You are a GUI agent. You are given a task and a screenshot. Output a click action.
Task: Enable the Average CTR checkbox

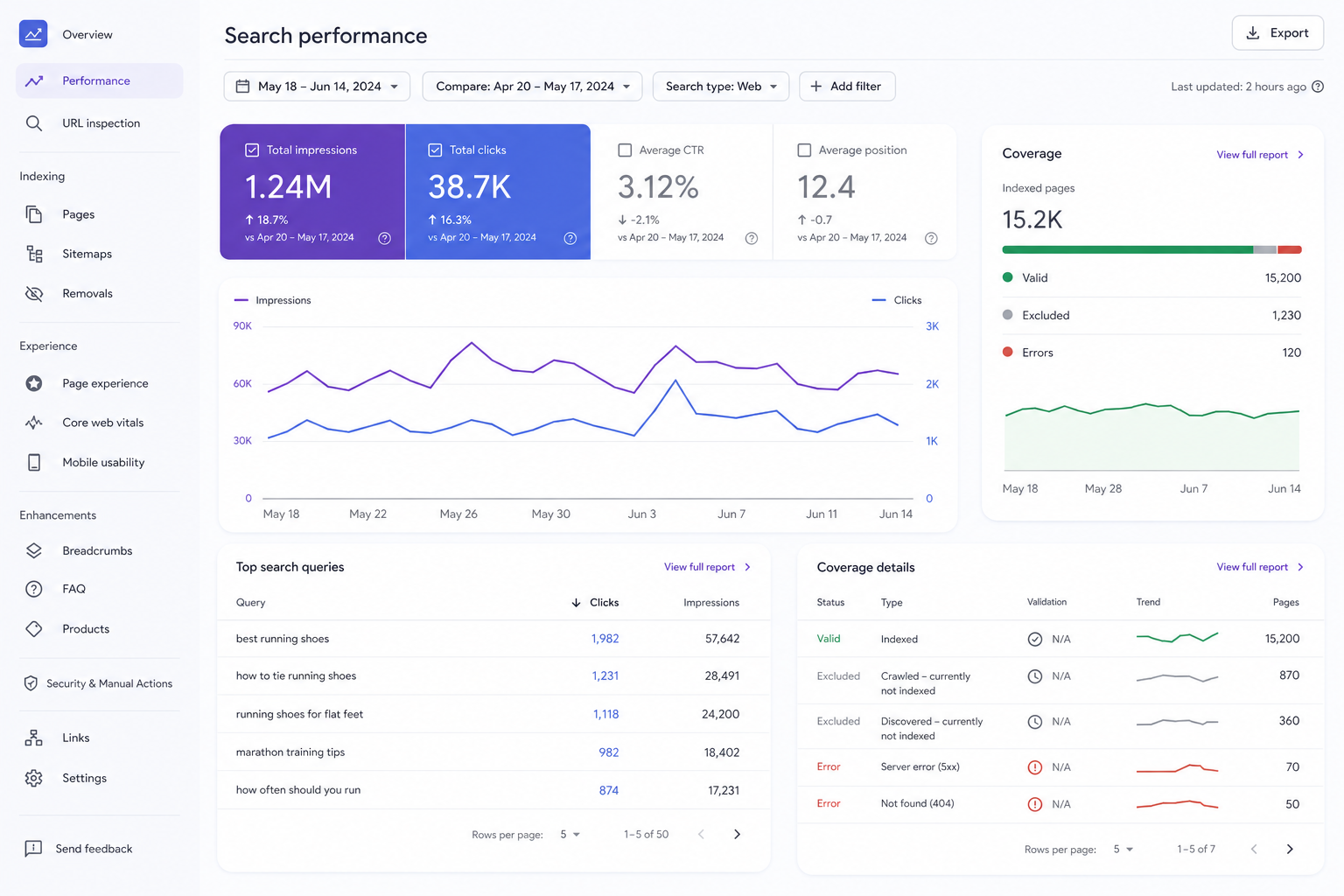click(x=625, y=150)
